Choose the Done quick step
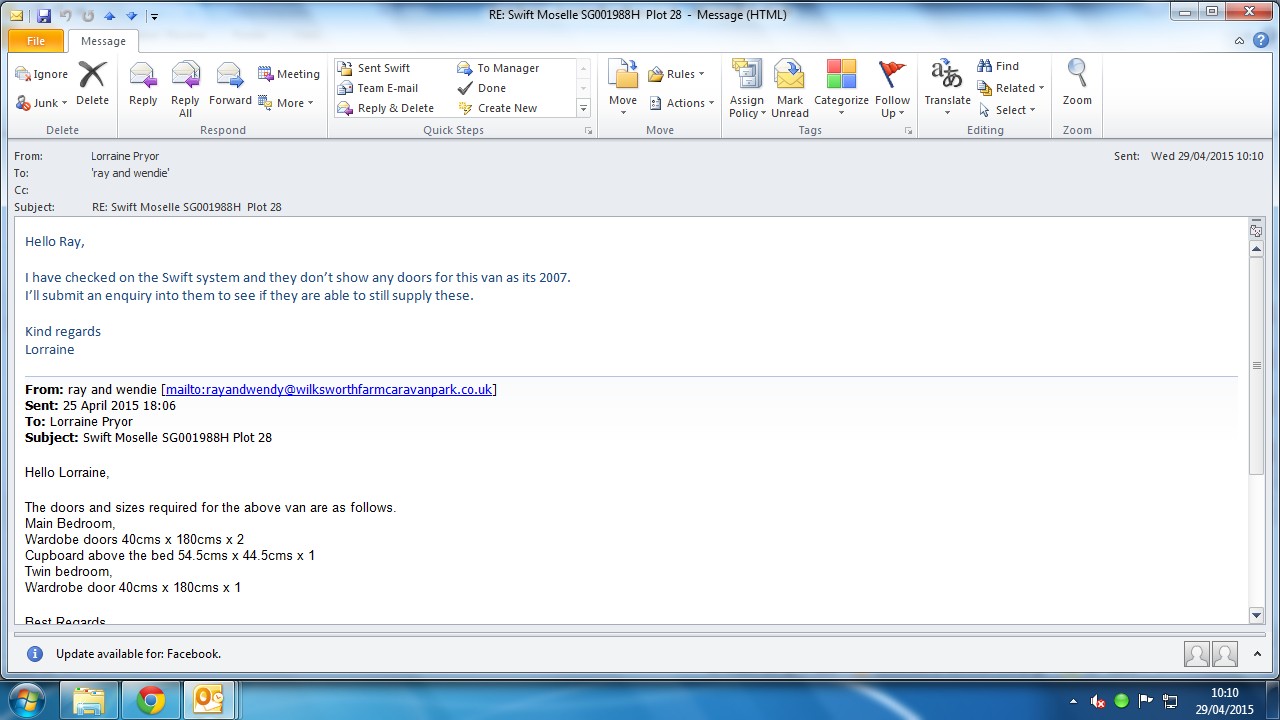The width and height of the screenshot is (1280, 720). [491, 88]
